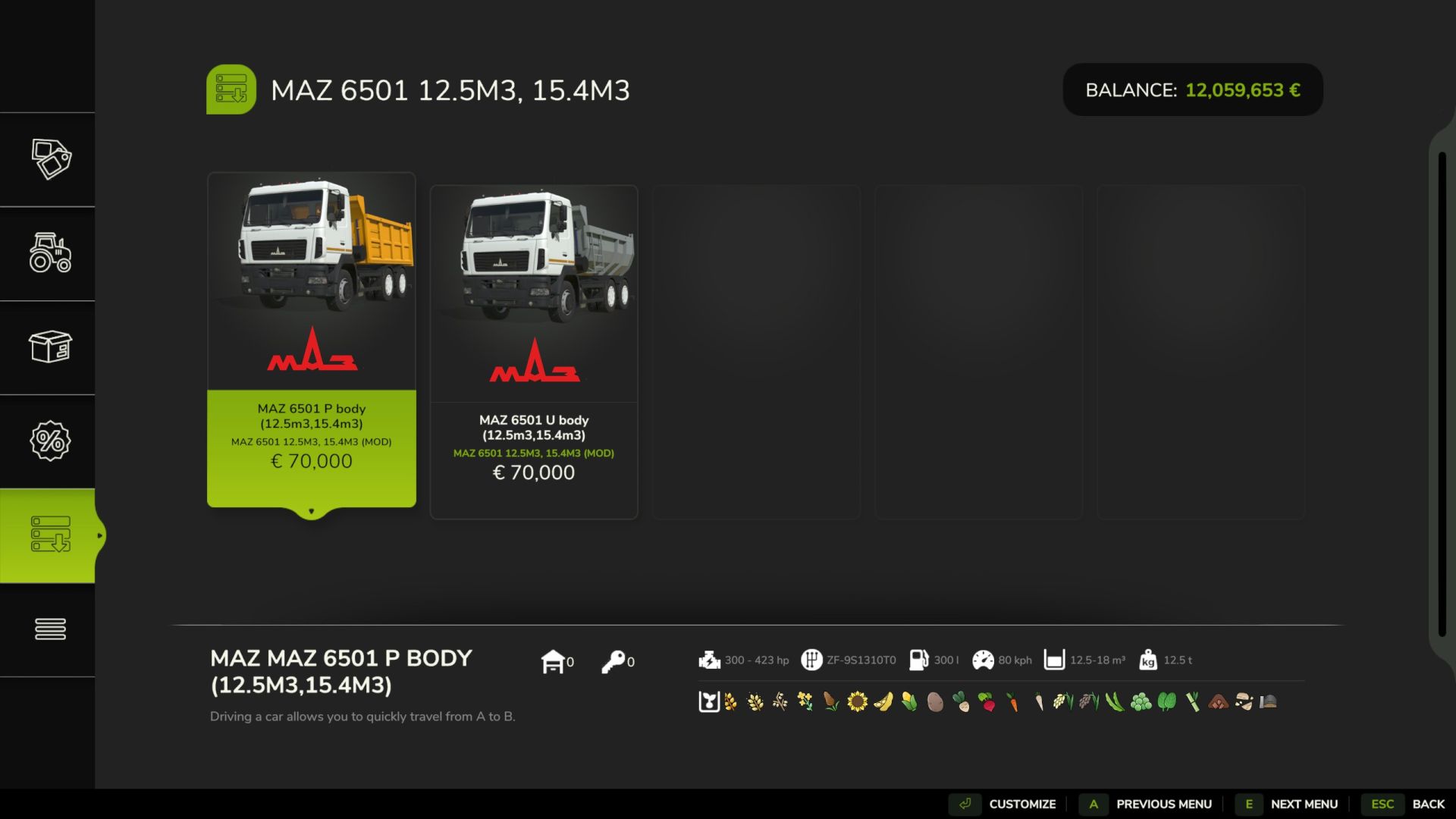Click the speedometer max speed icon
Viewport: 1456px width, 819px height.
point(983,660)
